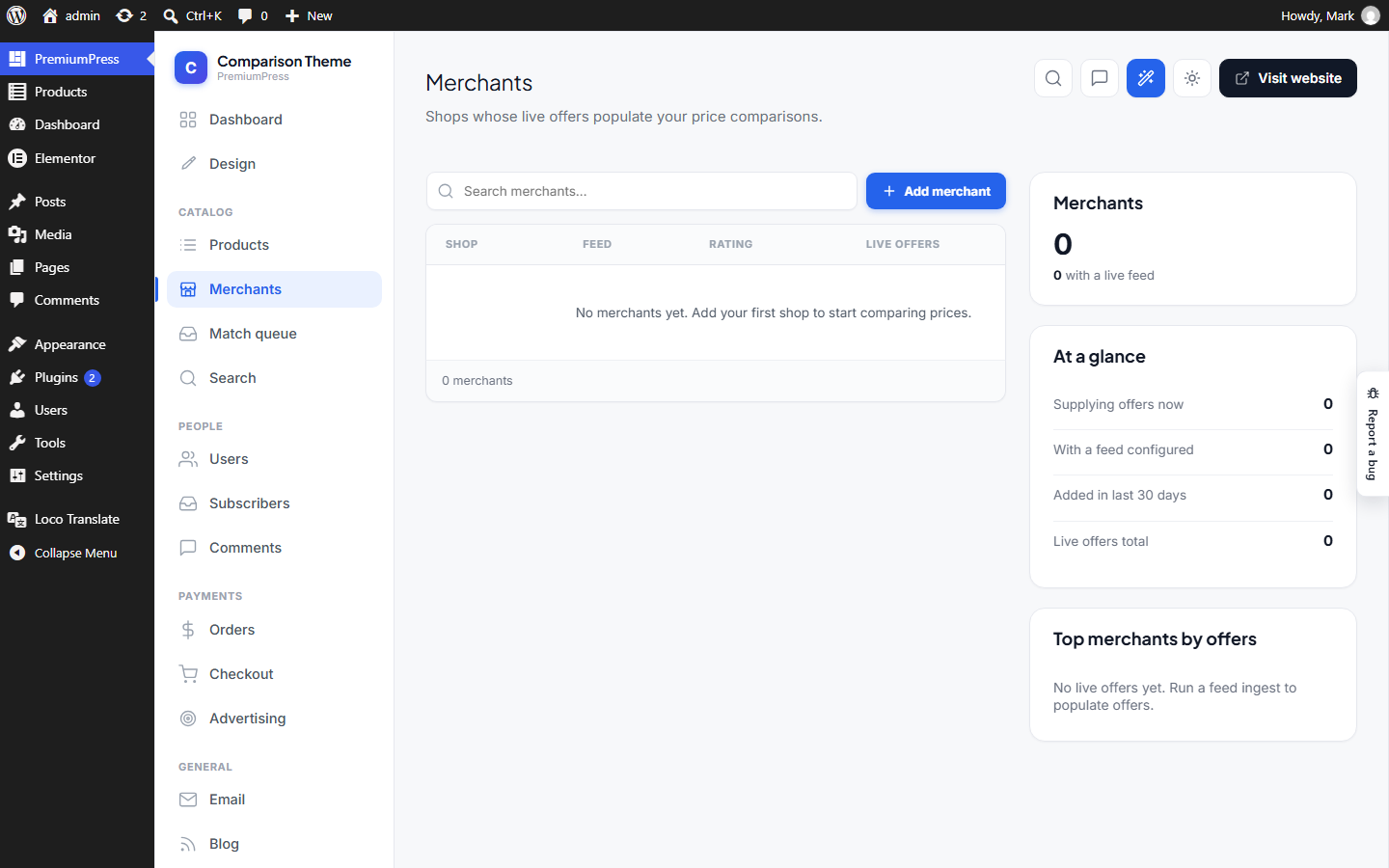Open the Blog menu item

tap(274, 844)
